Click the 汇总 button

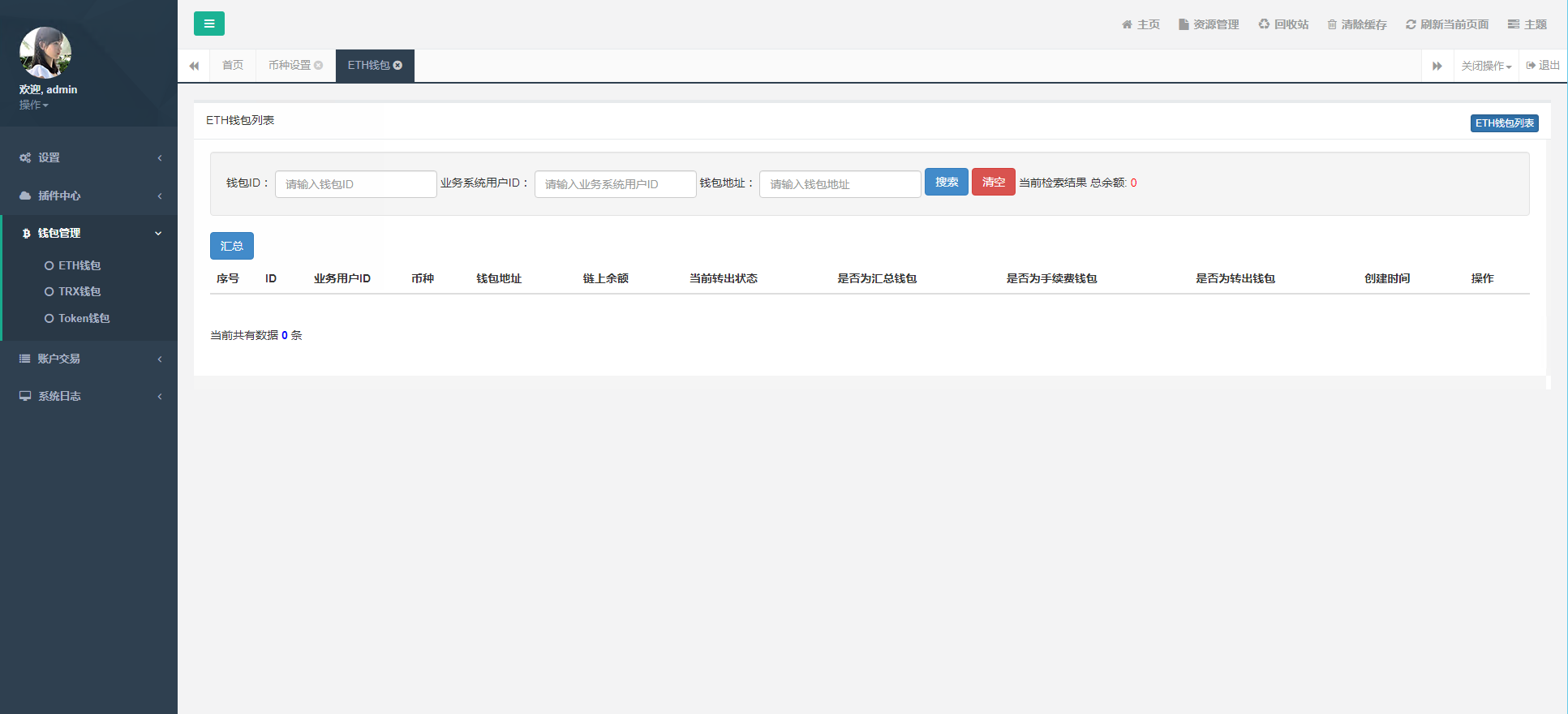[232, 246]
